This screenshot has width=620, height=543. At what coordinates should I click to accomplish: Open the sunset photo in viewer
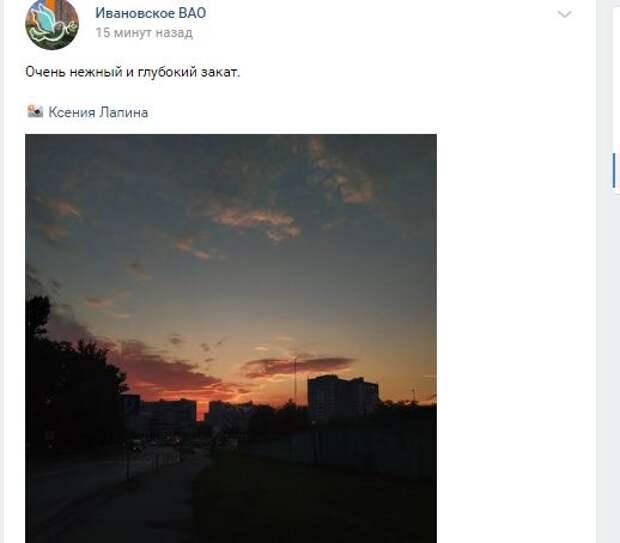pyautogui.click(x=231, y=339)
